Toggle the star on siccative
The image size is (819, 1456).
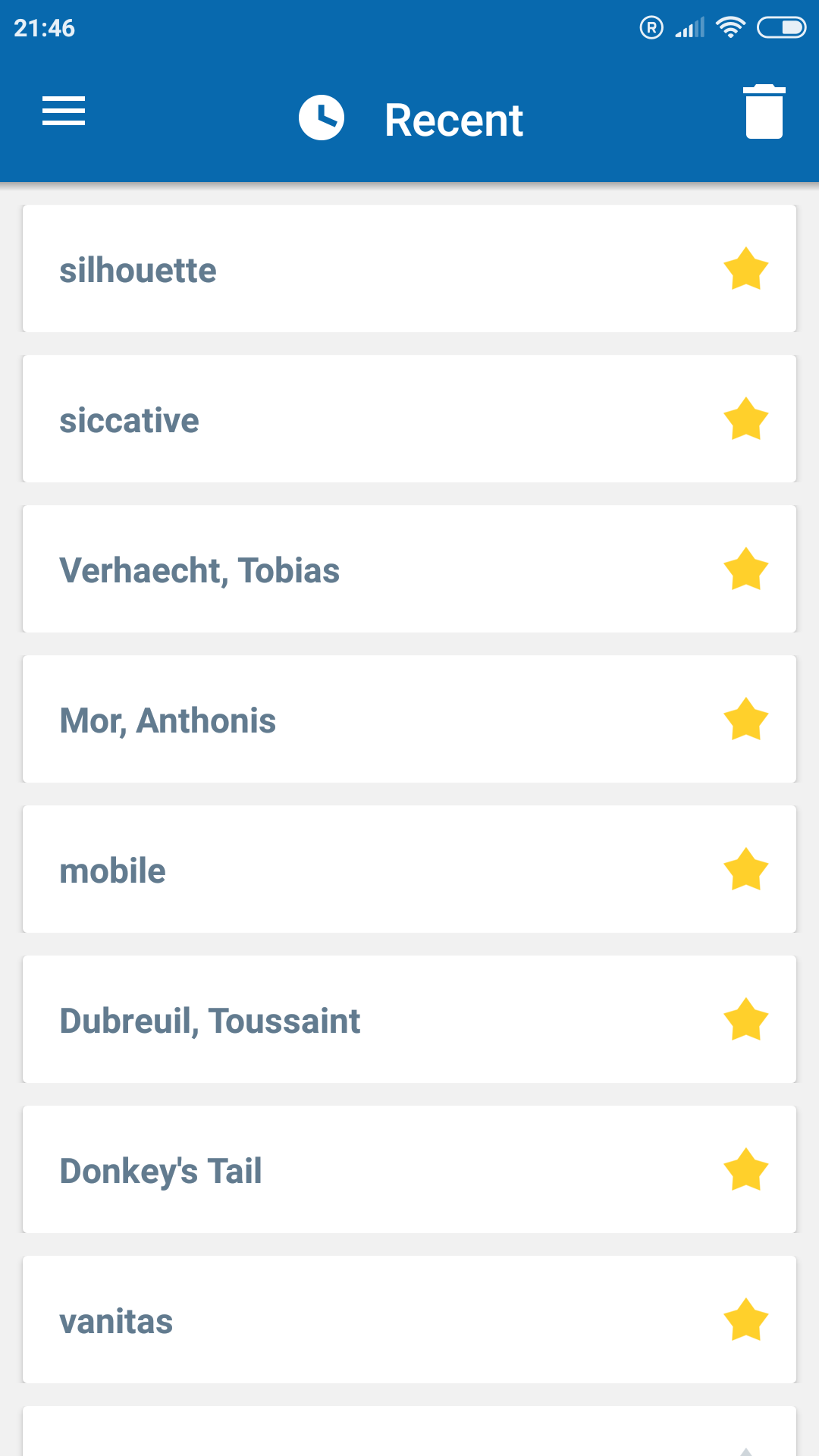(x=746, y=419)
